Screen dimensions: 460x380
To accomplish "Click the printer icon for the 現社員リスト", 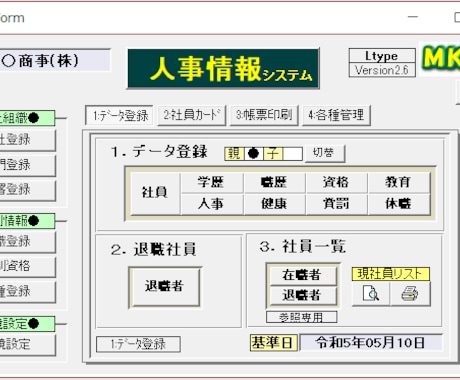I will pyautogui.click(x=410, y=294).
